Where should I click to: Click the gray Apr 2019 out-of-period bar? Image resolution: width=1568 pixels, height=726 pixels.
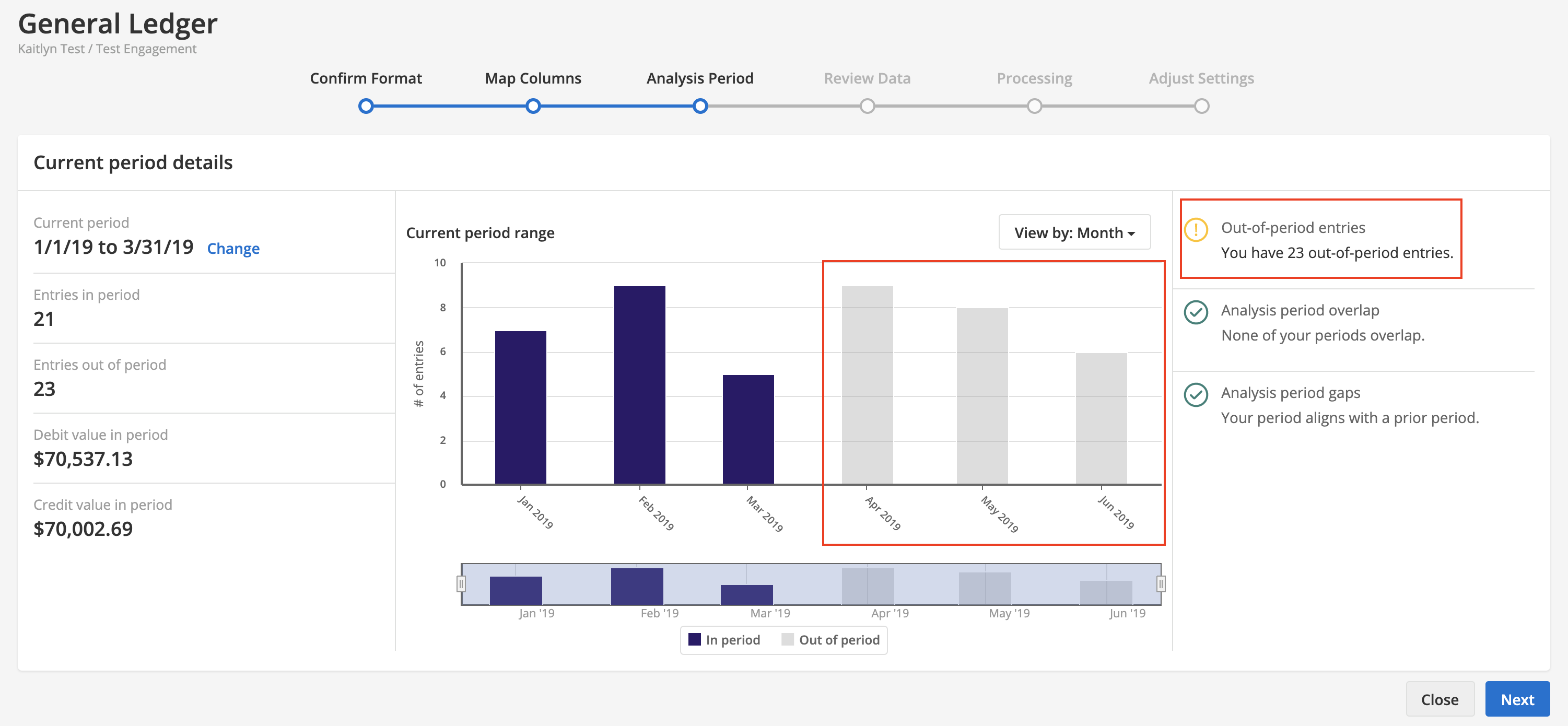pyautogui.click(x=867, y=385)
